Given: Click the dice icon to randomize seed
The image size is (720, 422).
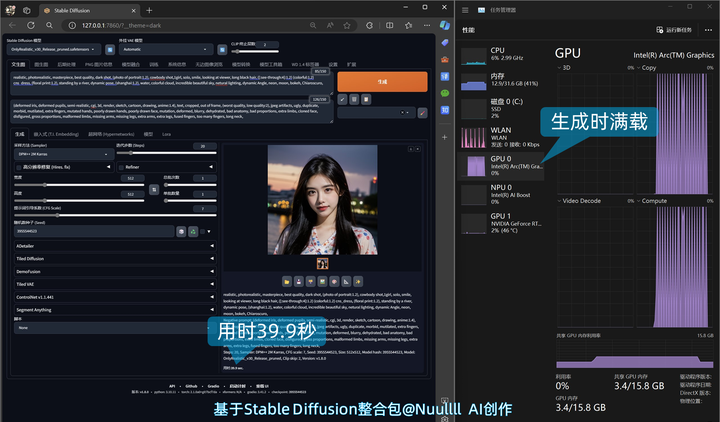Looking at the screenshot, I should tap(181, 231).
